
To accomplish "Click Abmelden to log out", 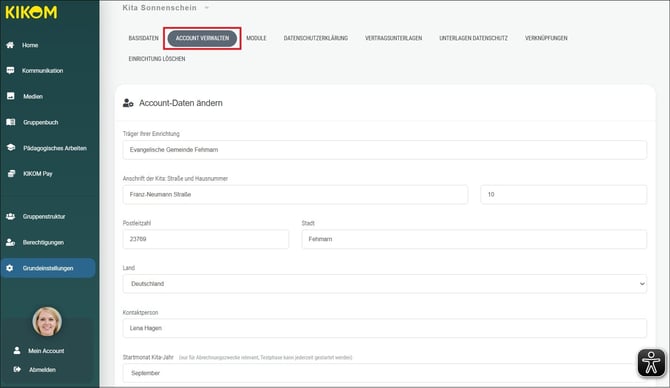I will point(42,370).
